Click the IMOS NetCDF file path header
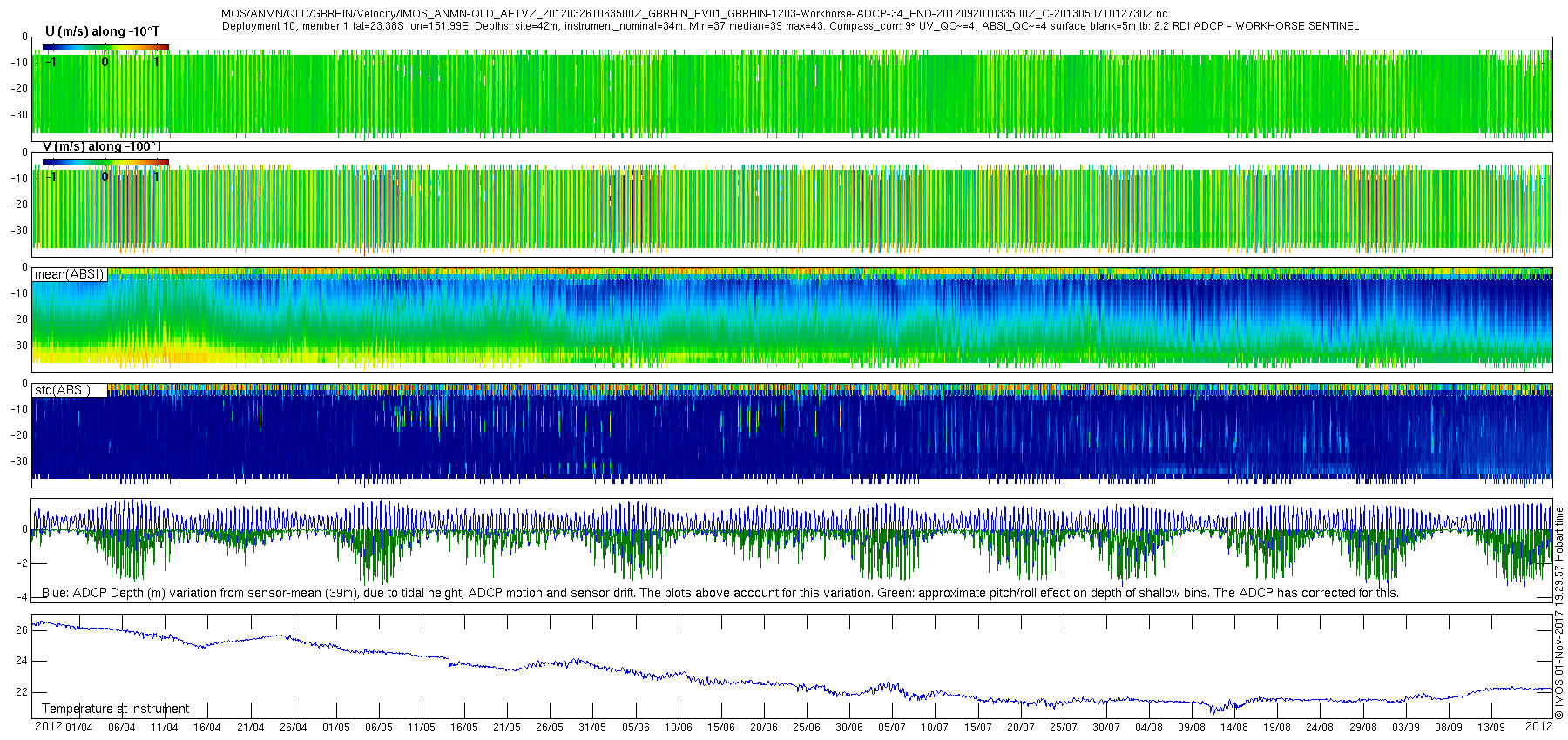This screenshot has width=1568, height=740. pyautogui.click(x=693, y=14)
